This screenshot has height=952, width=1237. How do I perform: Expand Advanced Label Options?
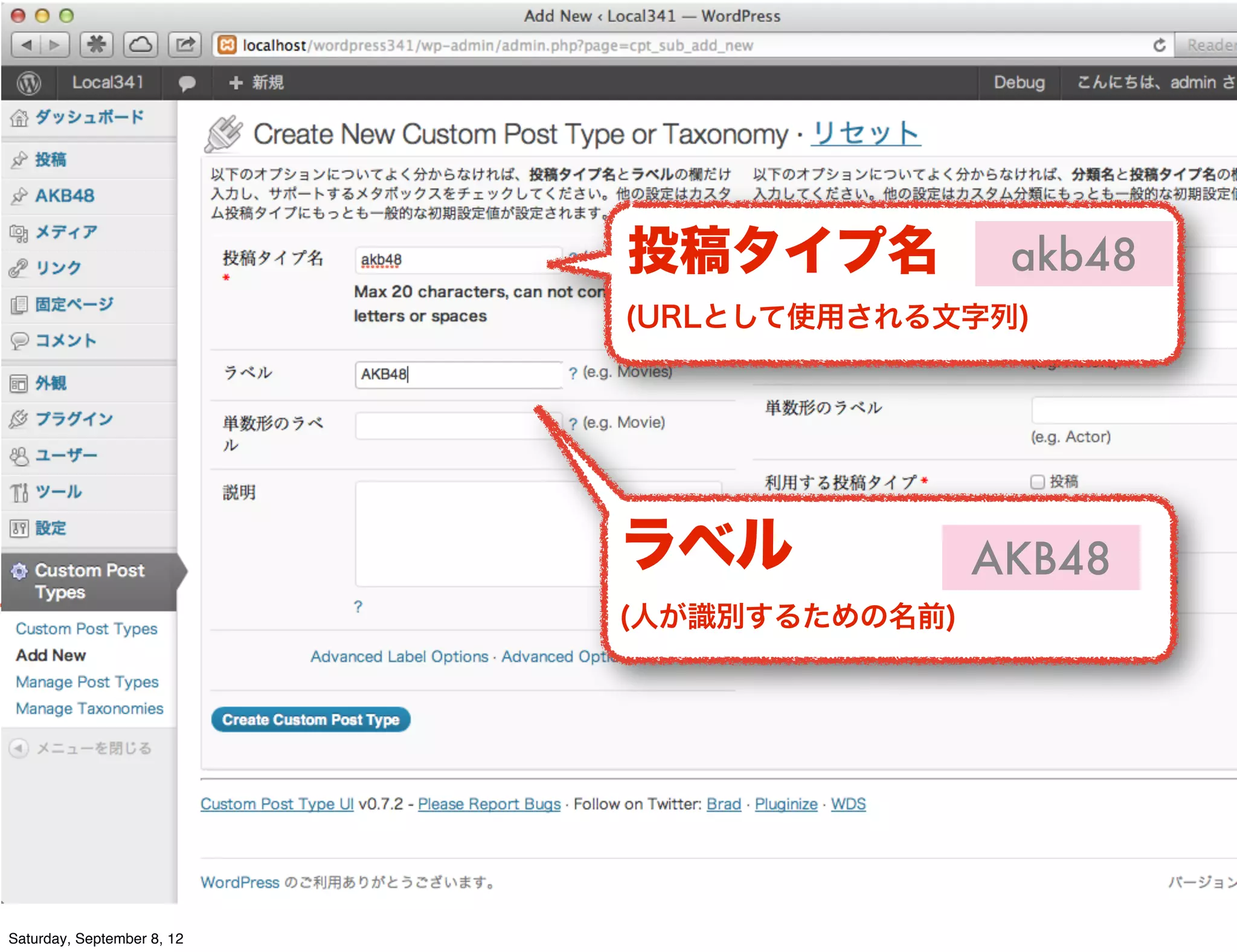pyautogui.click(x=399, y=657)
